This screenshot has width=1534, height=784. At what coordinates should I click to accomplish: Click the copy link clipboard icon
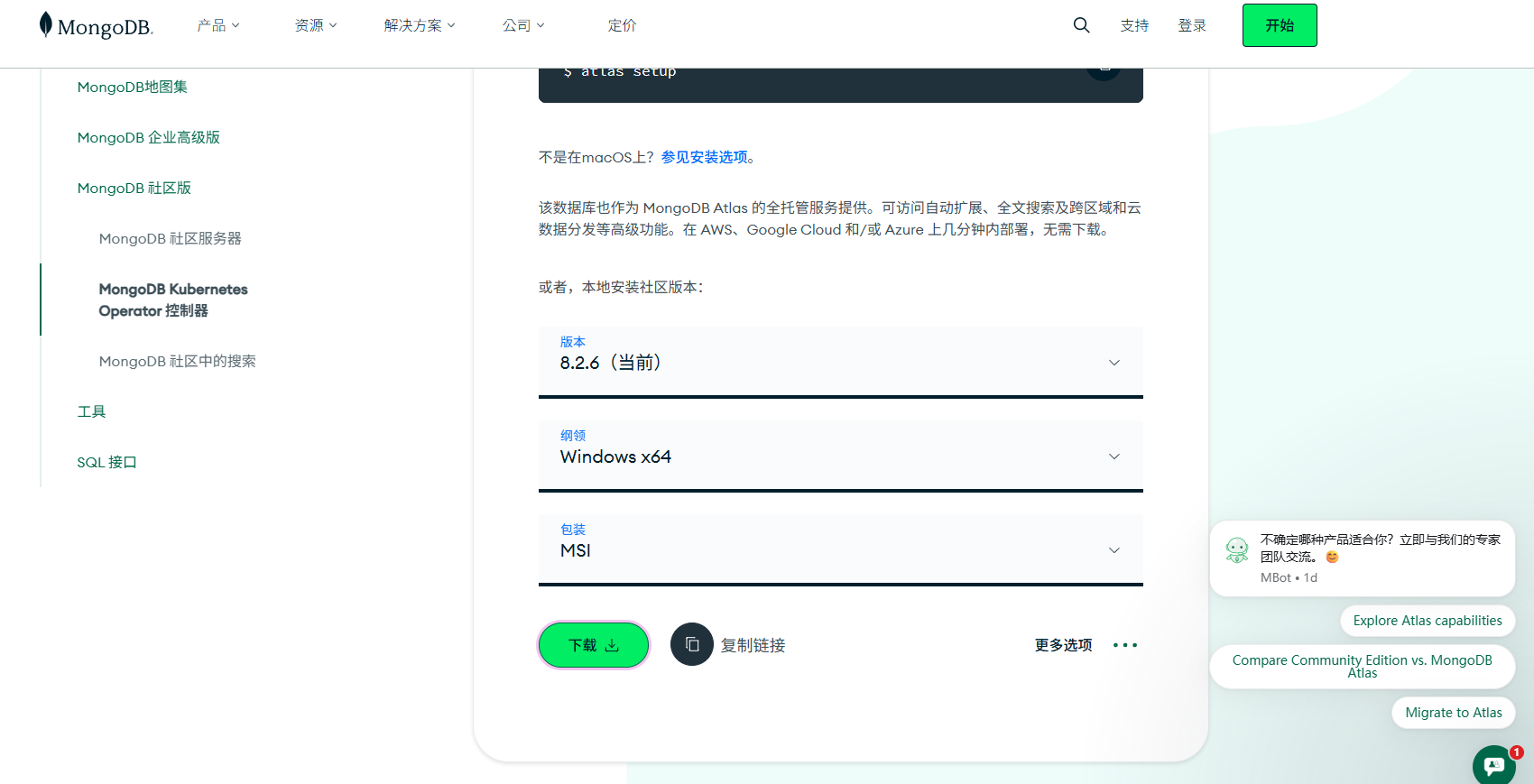pos(692,645)
